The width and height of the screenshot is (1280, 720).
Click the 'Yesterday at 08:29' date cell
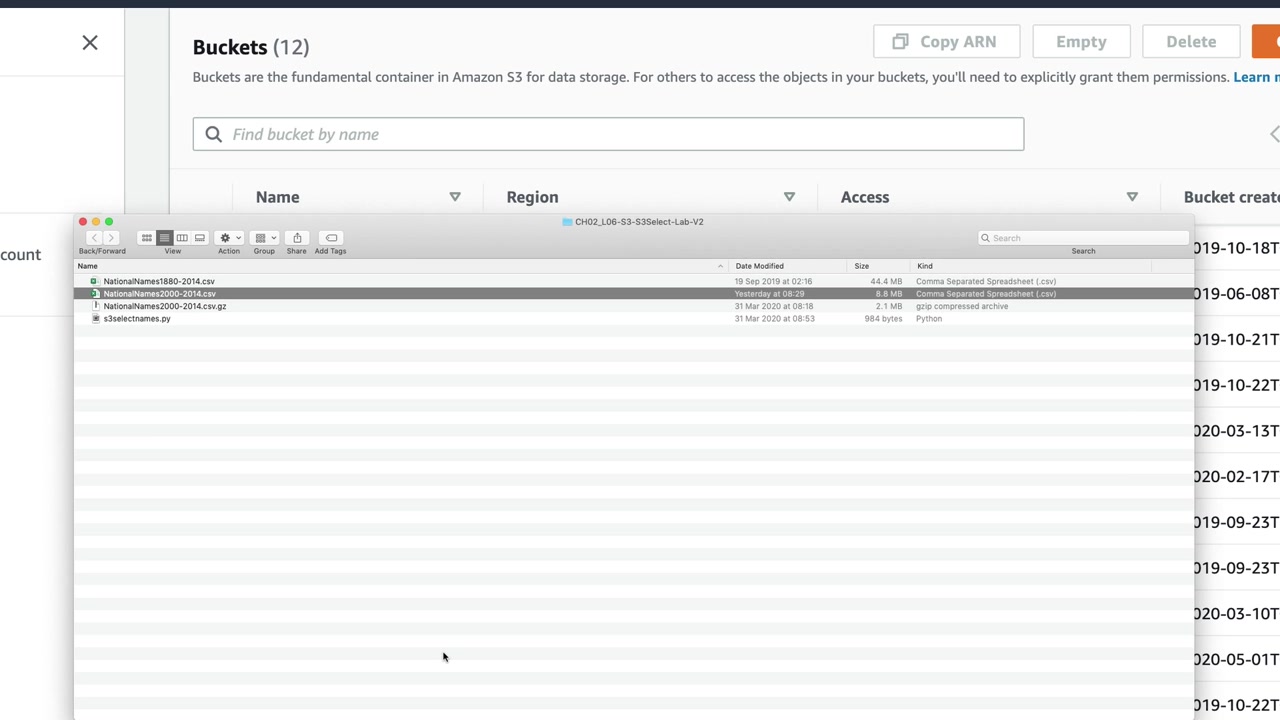pyautogui.click(x=769, y=294)
